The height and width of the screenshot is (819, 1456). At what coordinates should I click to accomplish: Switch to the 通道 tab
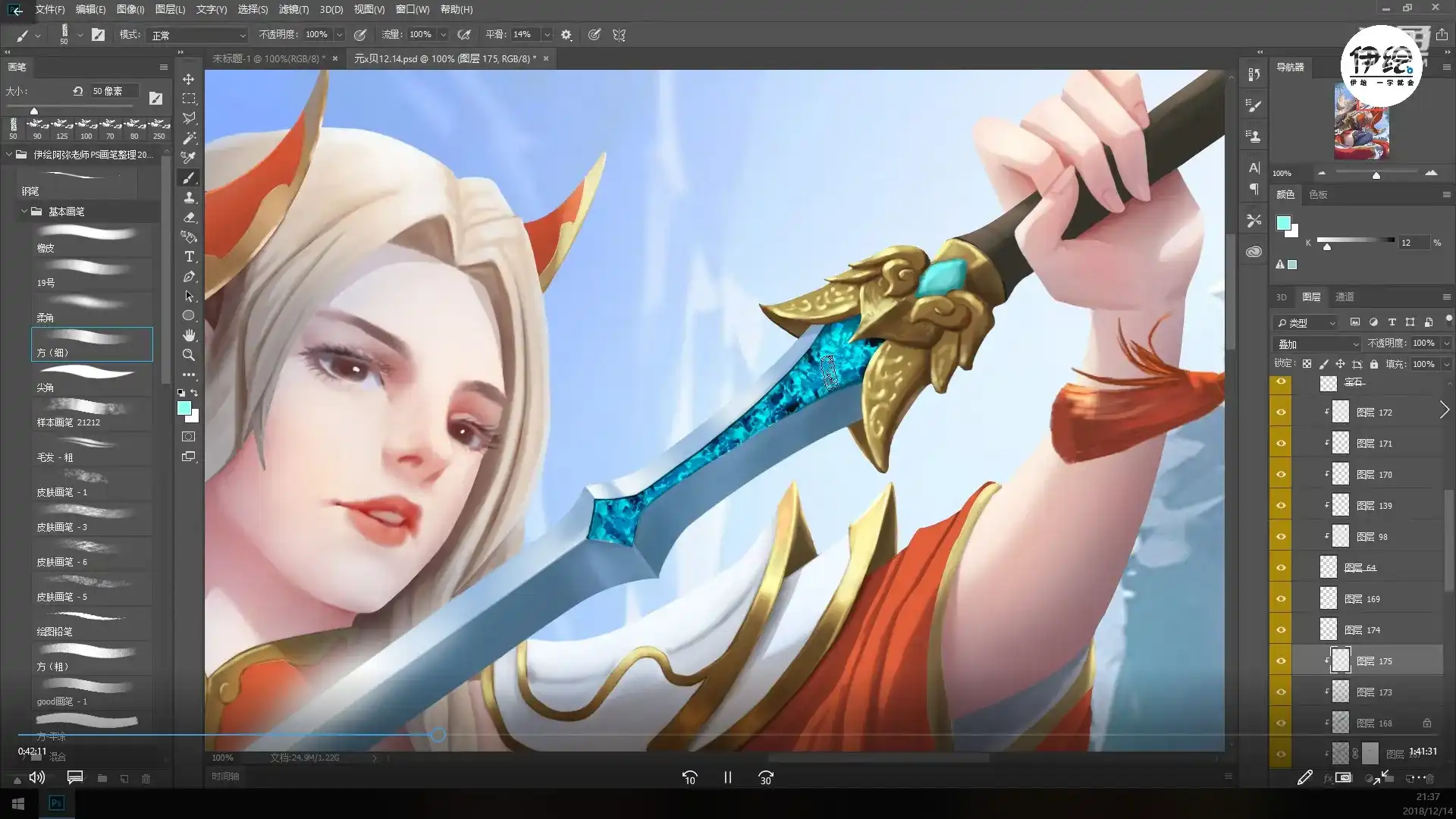click(x=1345, y=297)
